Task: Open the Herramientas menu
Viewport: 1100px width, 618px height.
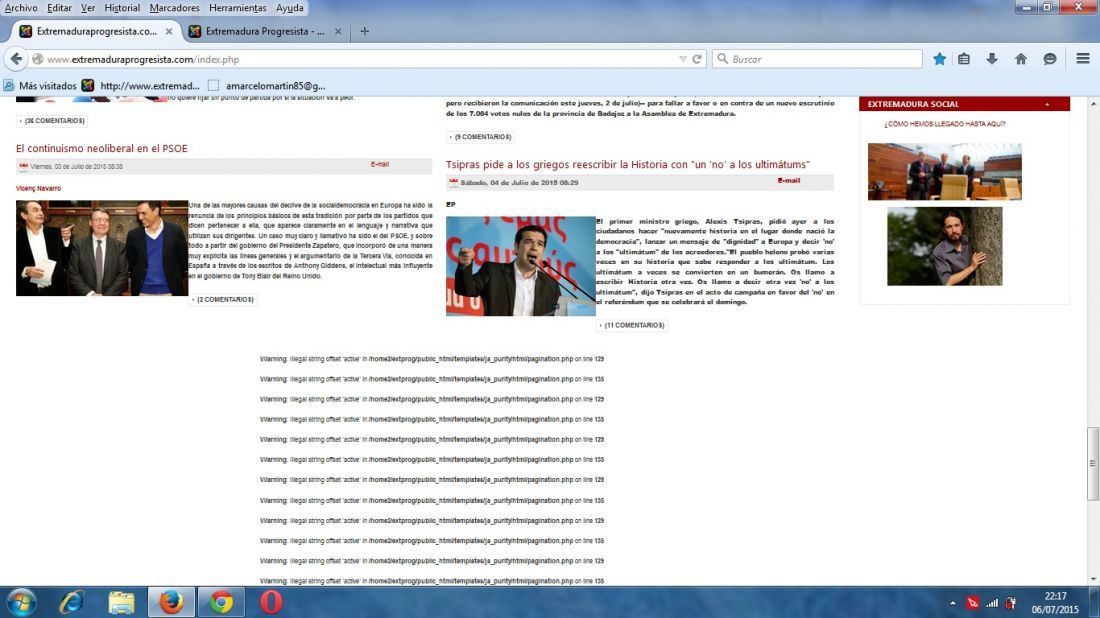Action: (x=237, y=8)
